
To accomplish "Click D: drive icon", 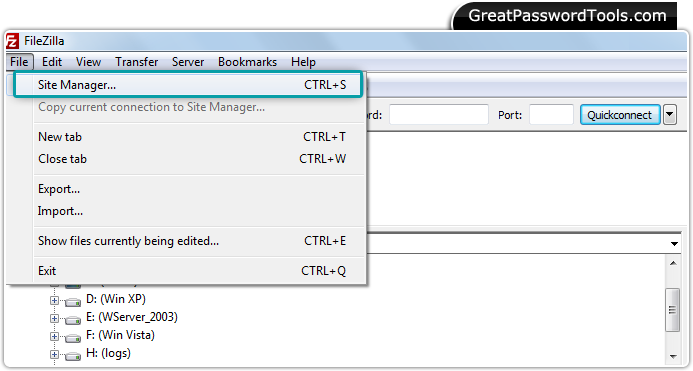I will coord(73,302).
